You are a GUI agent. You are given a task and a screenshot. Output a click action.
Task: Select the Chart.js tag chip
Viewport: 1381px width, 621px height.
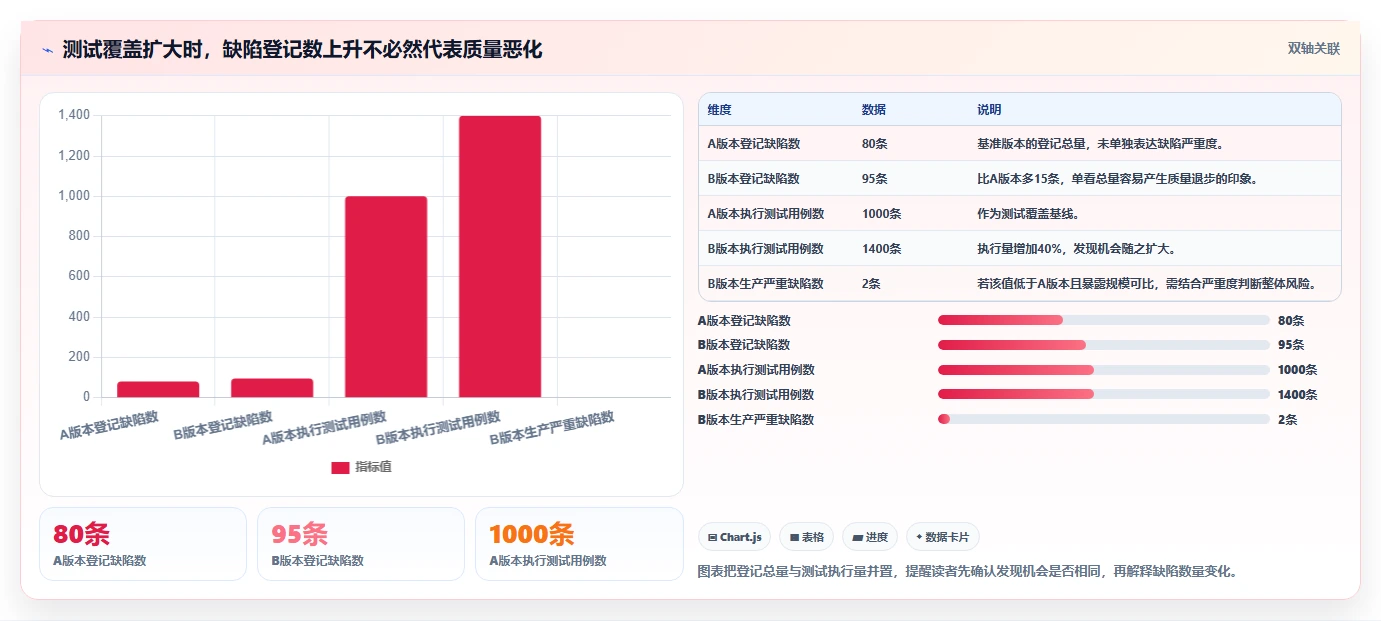tap(734, 537)
